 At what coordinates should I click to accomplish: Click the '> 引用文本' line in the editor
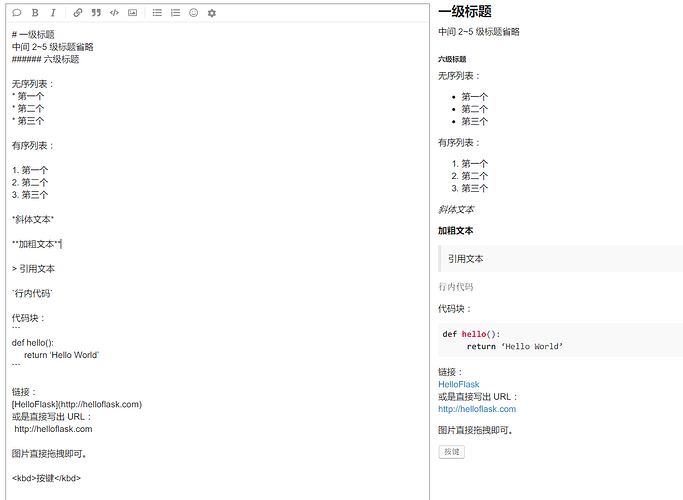tap(34, 269)
